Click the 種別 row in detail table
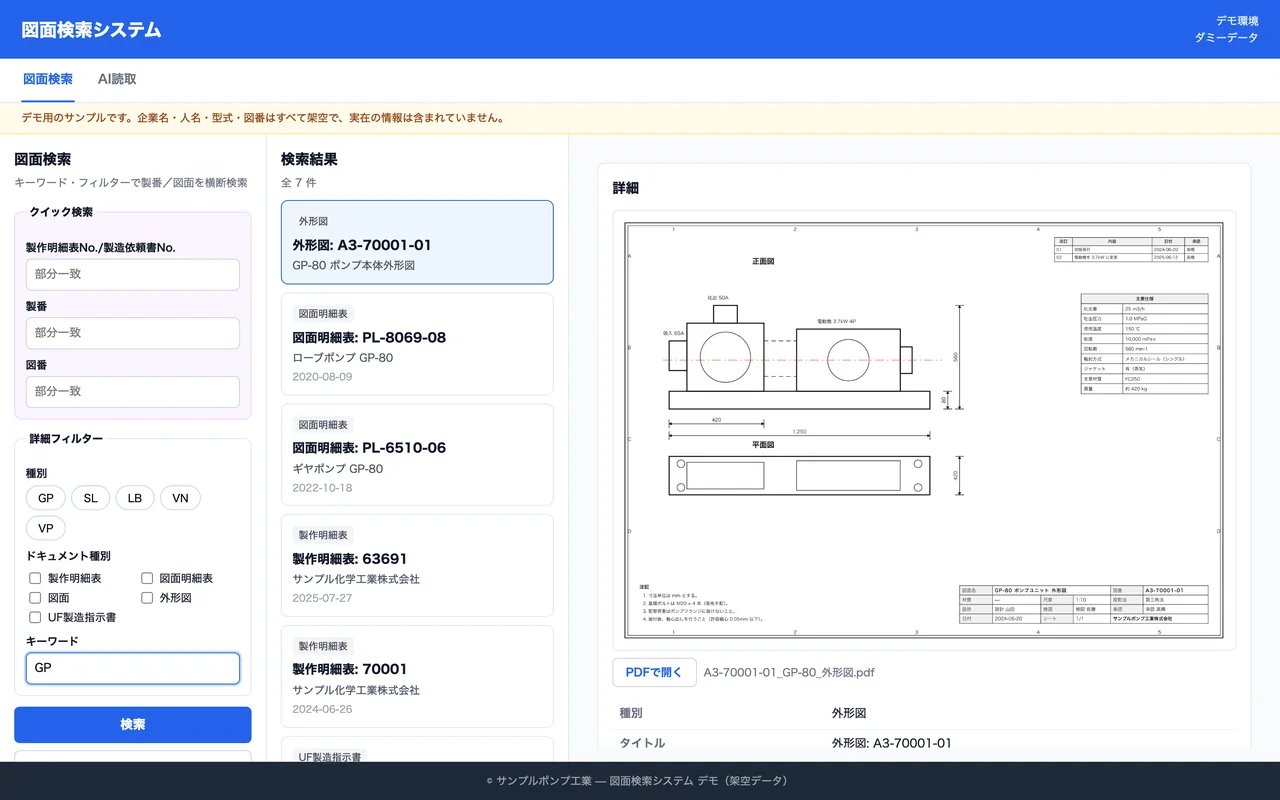This screenshot has width=1280, height=800. [x=924, y=714]
